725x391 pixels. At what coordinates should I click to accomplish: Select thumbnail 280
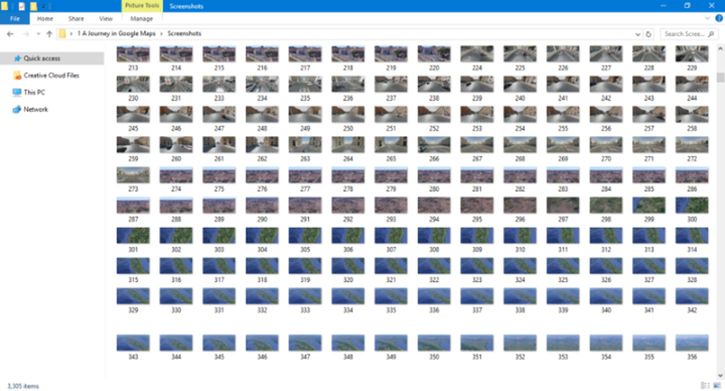[434, 175]
